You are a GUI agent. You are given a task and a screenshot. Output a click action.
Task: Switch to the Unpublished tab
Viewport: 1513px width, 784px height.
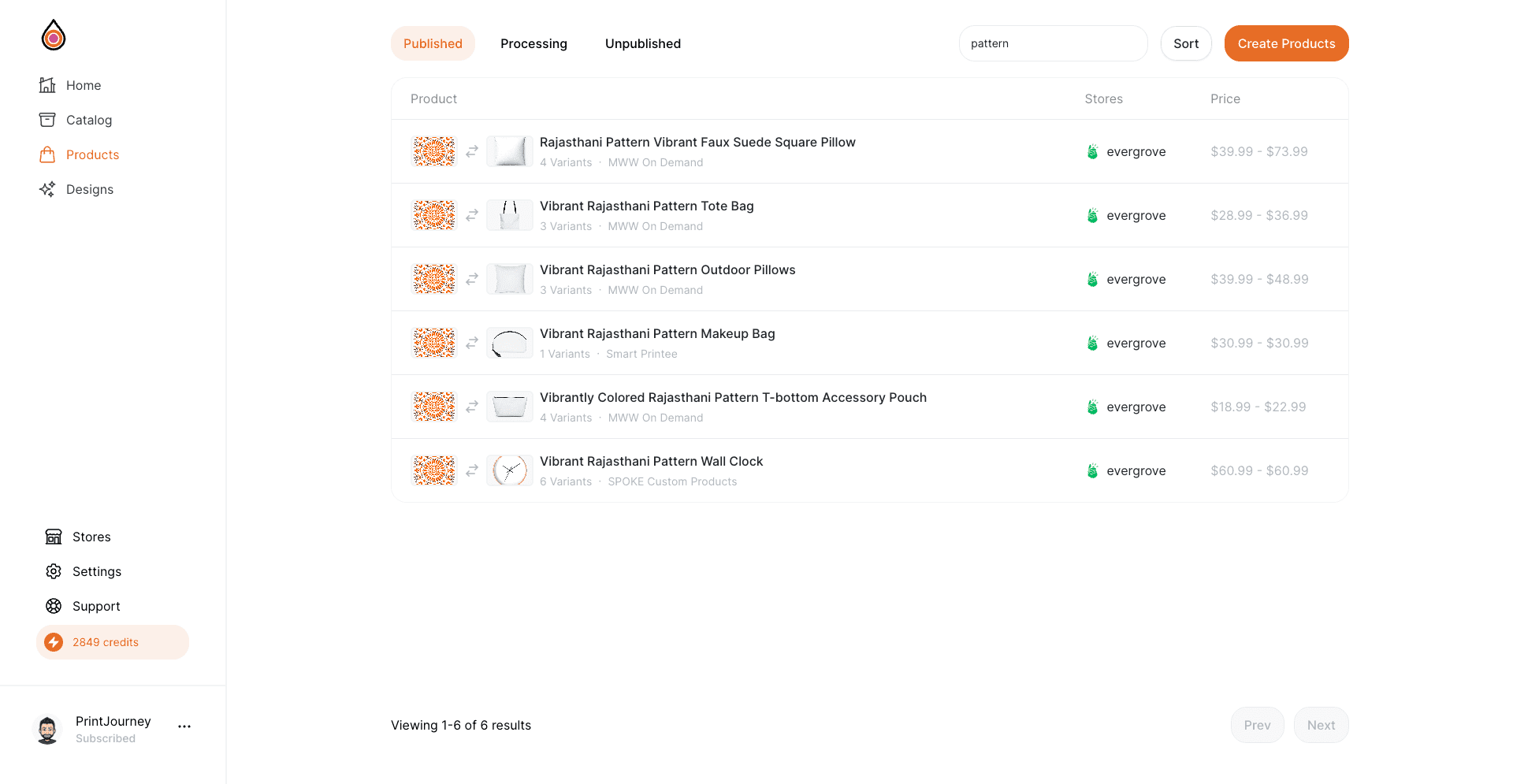[643, 43]
